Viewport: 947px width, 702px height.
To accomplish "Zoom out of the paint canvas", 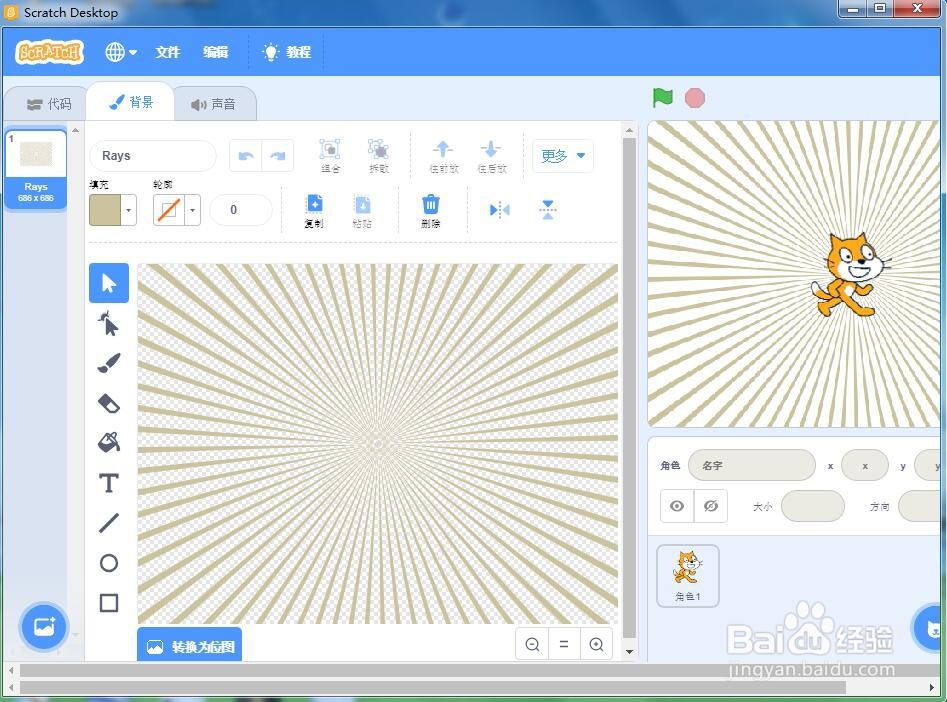I will coord(532,645).
